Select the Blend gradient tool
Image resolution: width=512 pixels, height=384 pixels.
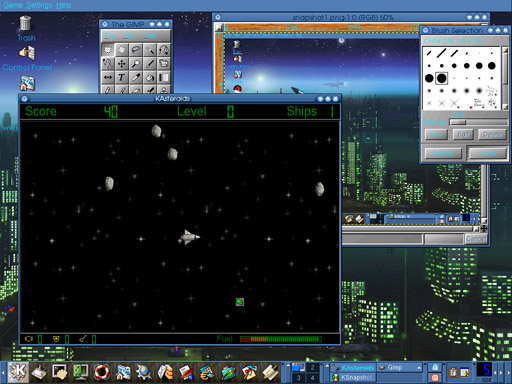(x=163, y=78)
